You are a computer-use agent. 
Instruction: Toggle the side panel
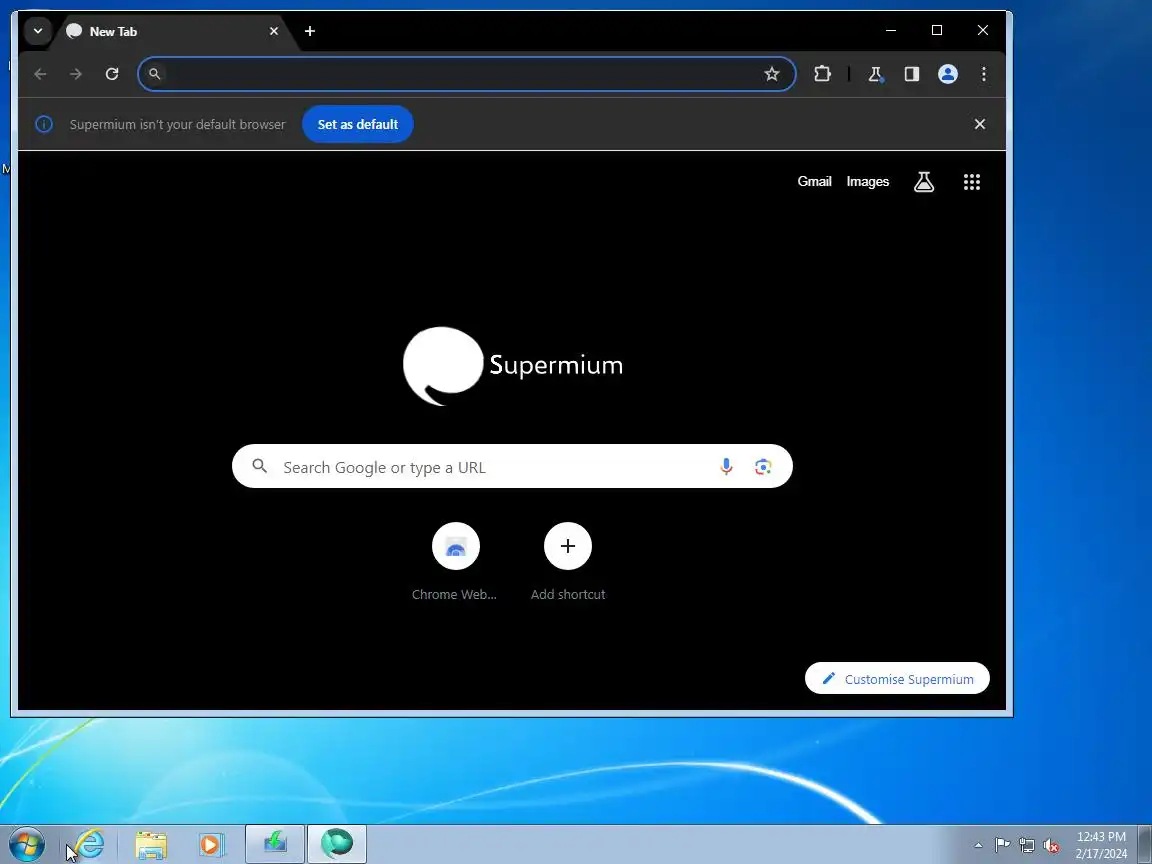point(912,73)
